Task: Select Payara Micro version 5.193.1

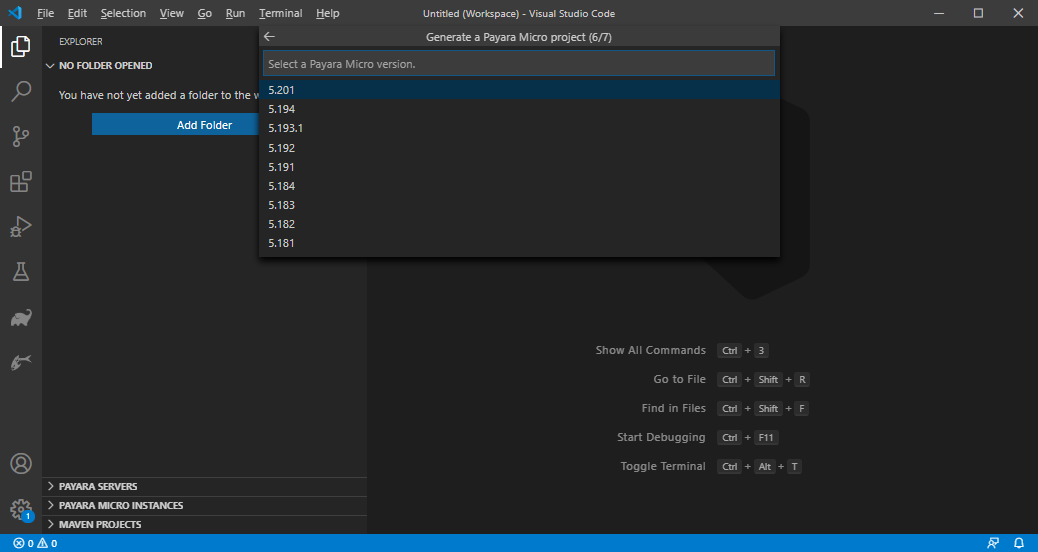Action: (285, 128)
